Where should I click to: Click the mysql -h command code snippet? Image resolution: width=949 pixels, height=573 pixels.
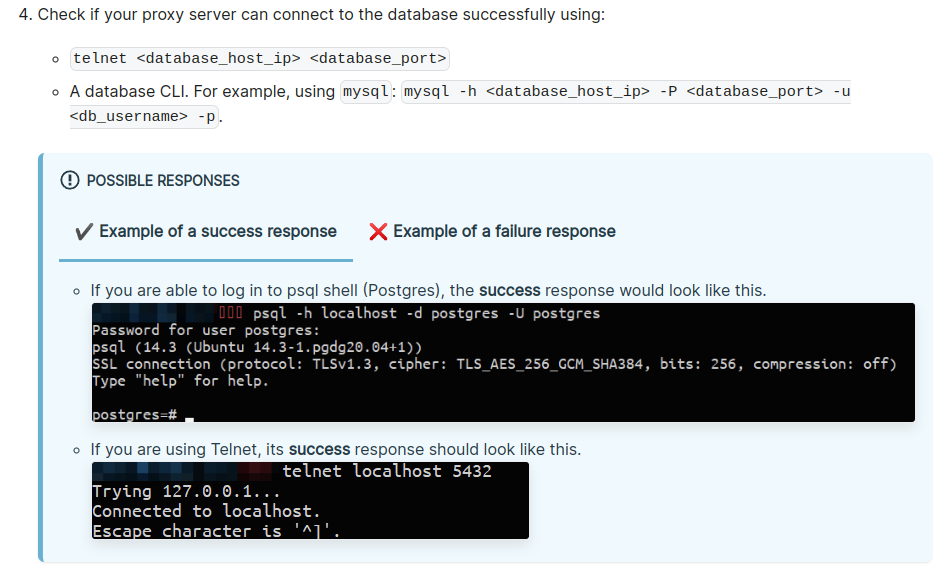click(x=626, y=92)
